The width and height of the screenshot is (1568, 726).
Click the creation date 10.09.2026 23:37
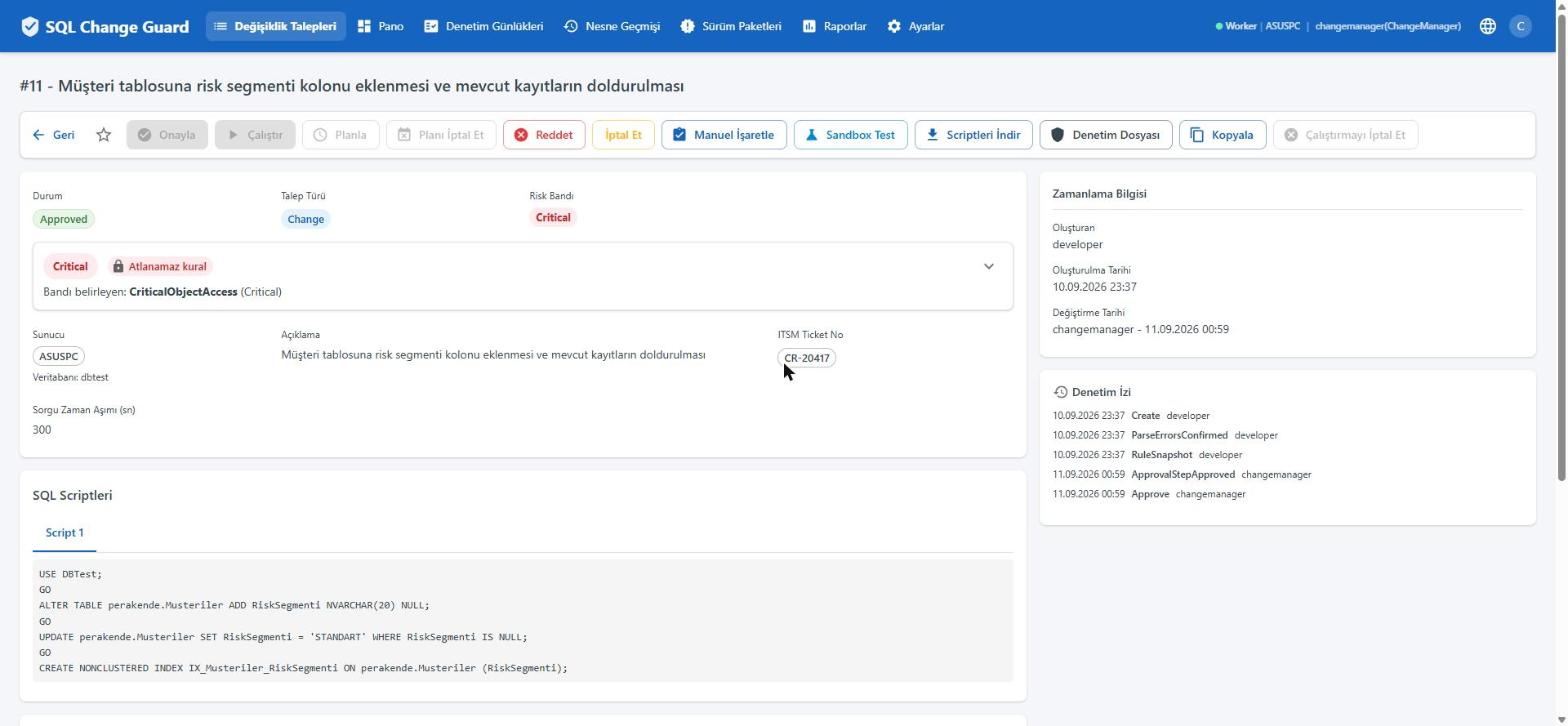tap(1094, 287)
